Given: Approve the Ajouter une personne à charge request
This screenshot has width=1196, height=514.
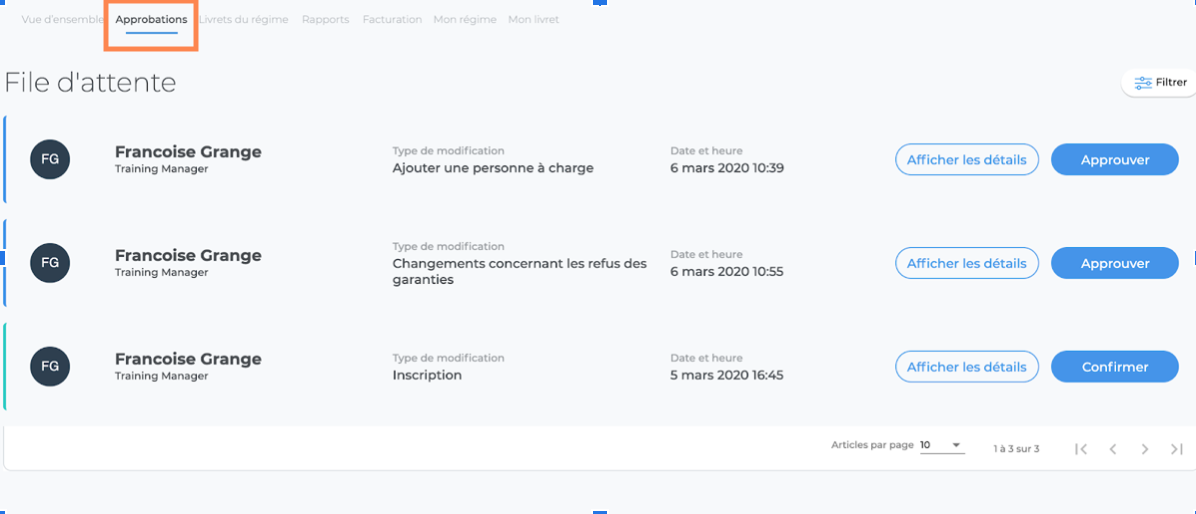Looking at the screenshot, I should tap(1115, 160).
